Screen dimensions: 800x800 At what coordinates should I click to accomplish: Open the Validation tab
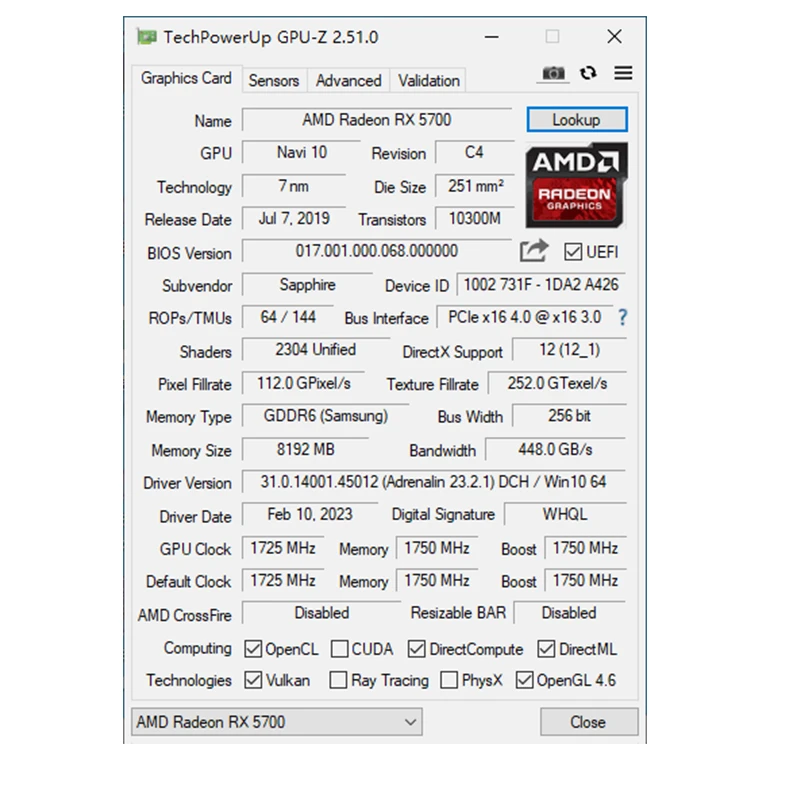point(429,81)
